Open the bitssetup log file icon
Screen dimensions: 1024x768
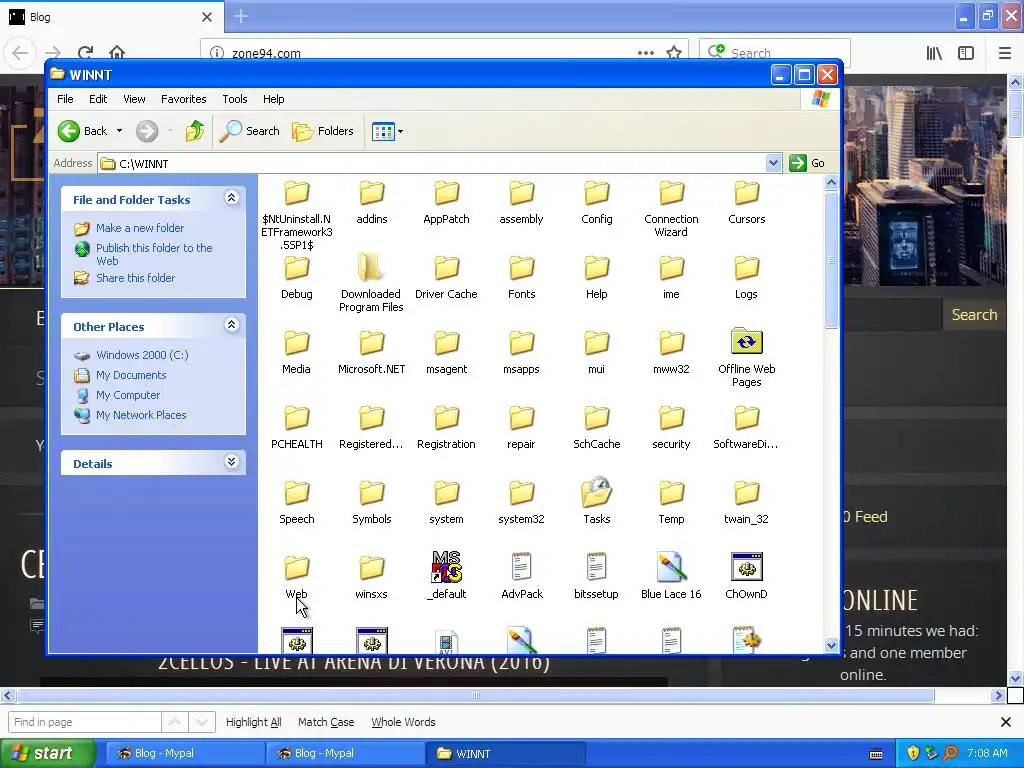[x=596, y=567]
